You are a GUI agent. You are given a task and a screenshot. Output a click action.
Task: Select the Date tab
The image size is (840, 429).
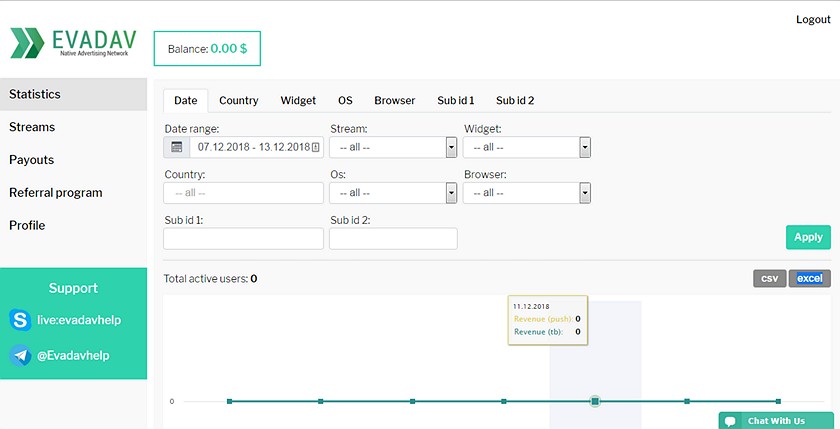[x=185, y=100]
